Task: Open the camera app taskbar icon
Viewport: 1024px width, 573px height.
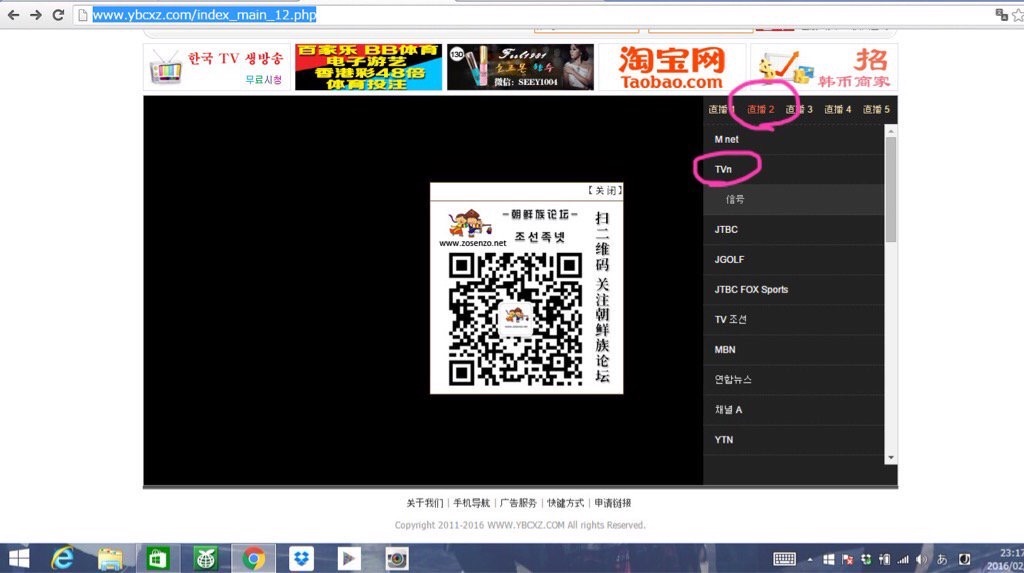Action: 396,559
